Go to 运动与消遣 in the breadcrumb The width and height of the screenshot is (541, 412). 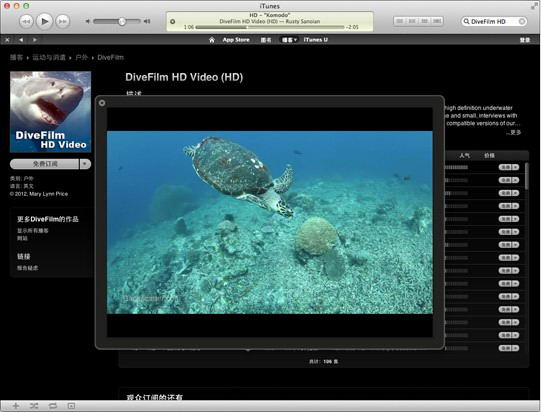click(49, 57)
